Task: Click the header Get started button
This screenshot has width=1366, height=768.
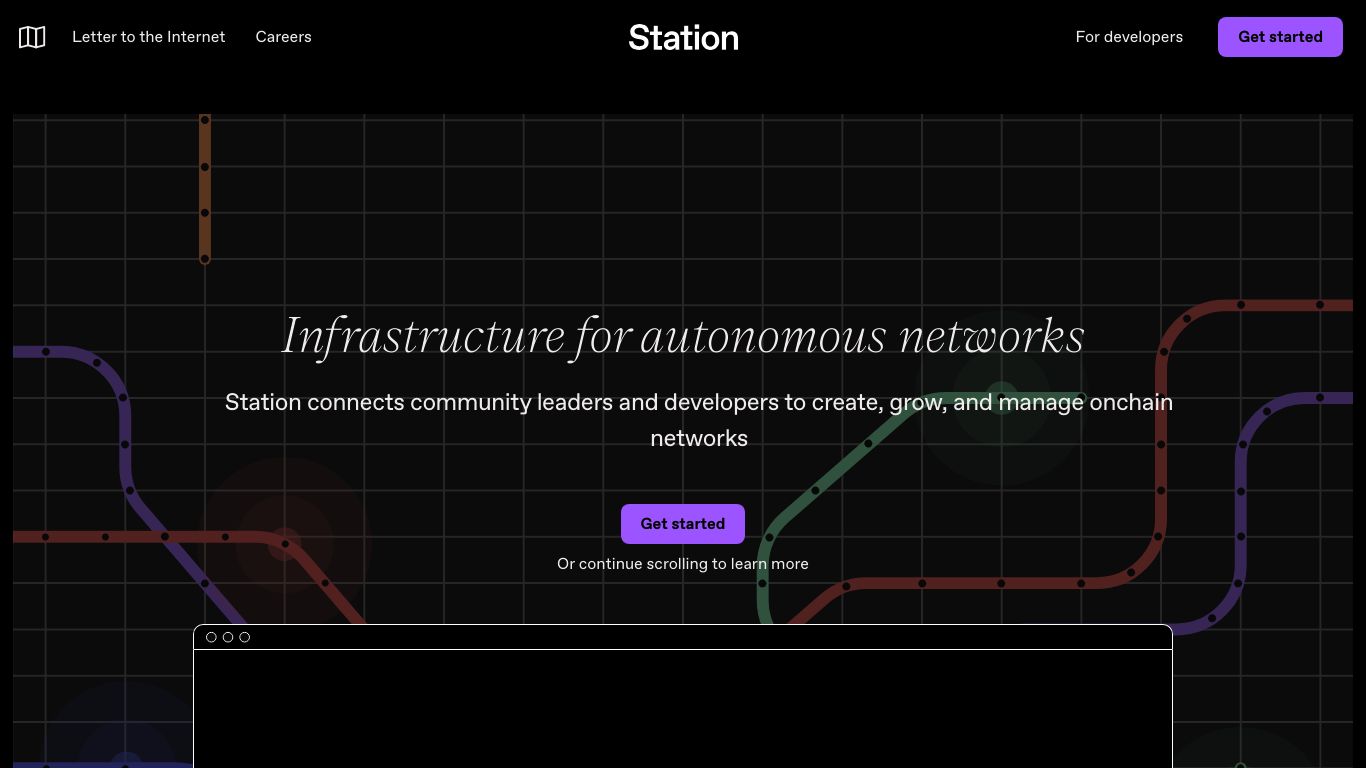Action: coord(1280,37)
